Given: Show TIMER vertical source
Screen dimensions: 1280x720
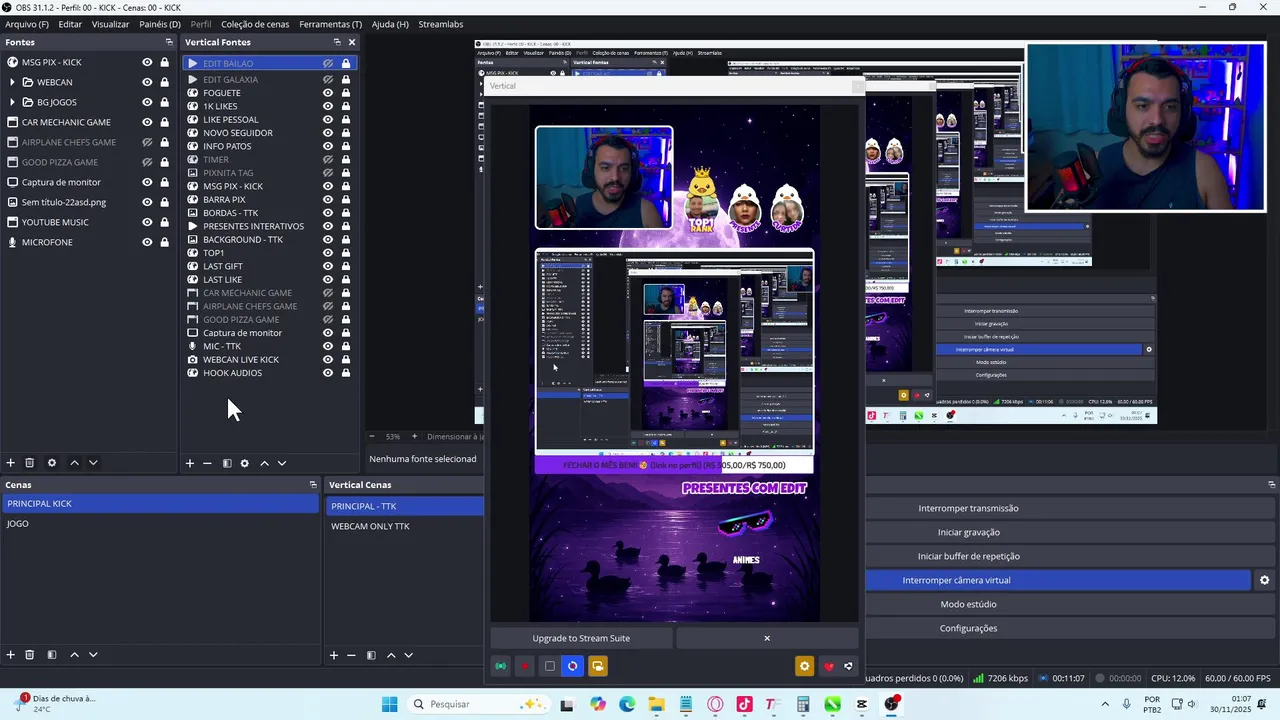Looking at the screenshot, I should pos(328,159).
